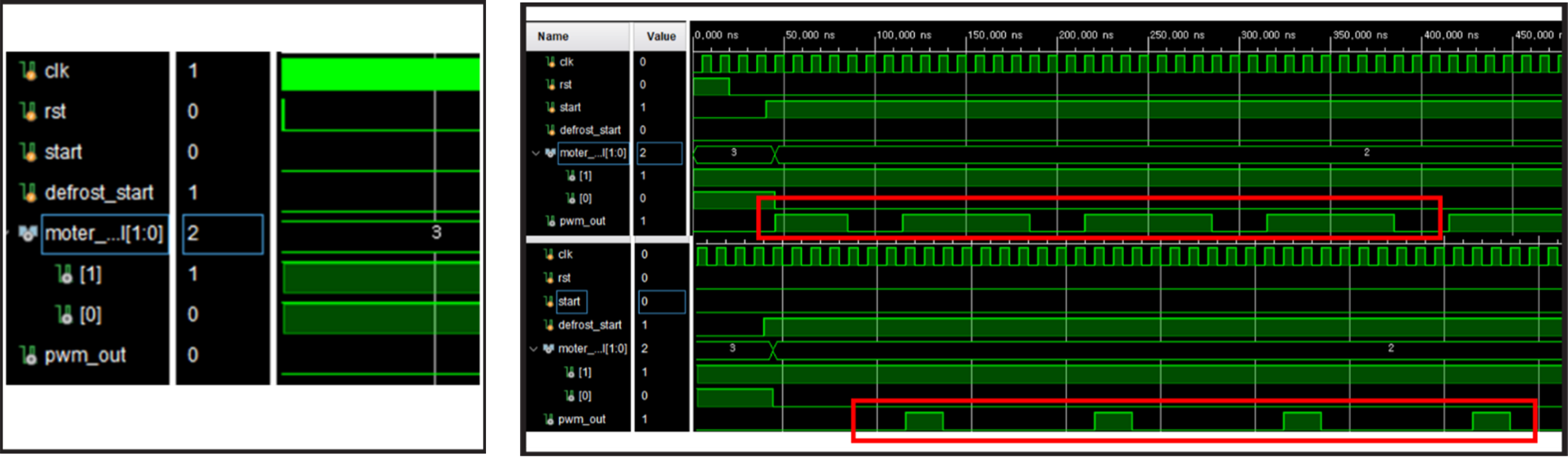Click the start value field showing 0 in the lower-right waveform
The width and height of the screenshot is (1568, 457).
(x=662, y=301)
